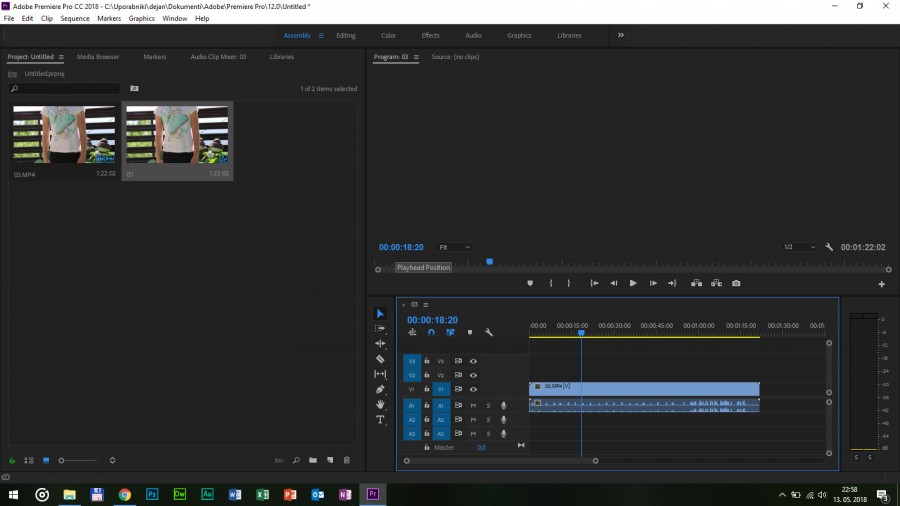Expand the workspace overflow chevron
This screenshot has width=900, height=506.
click(x=621, y=35)
